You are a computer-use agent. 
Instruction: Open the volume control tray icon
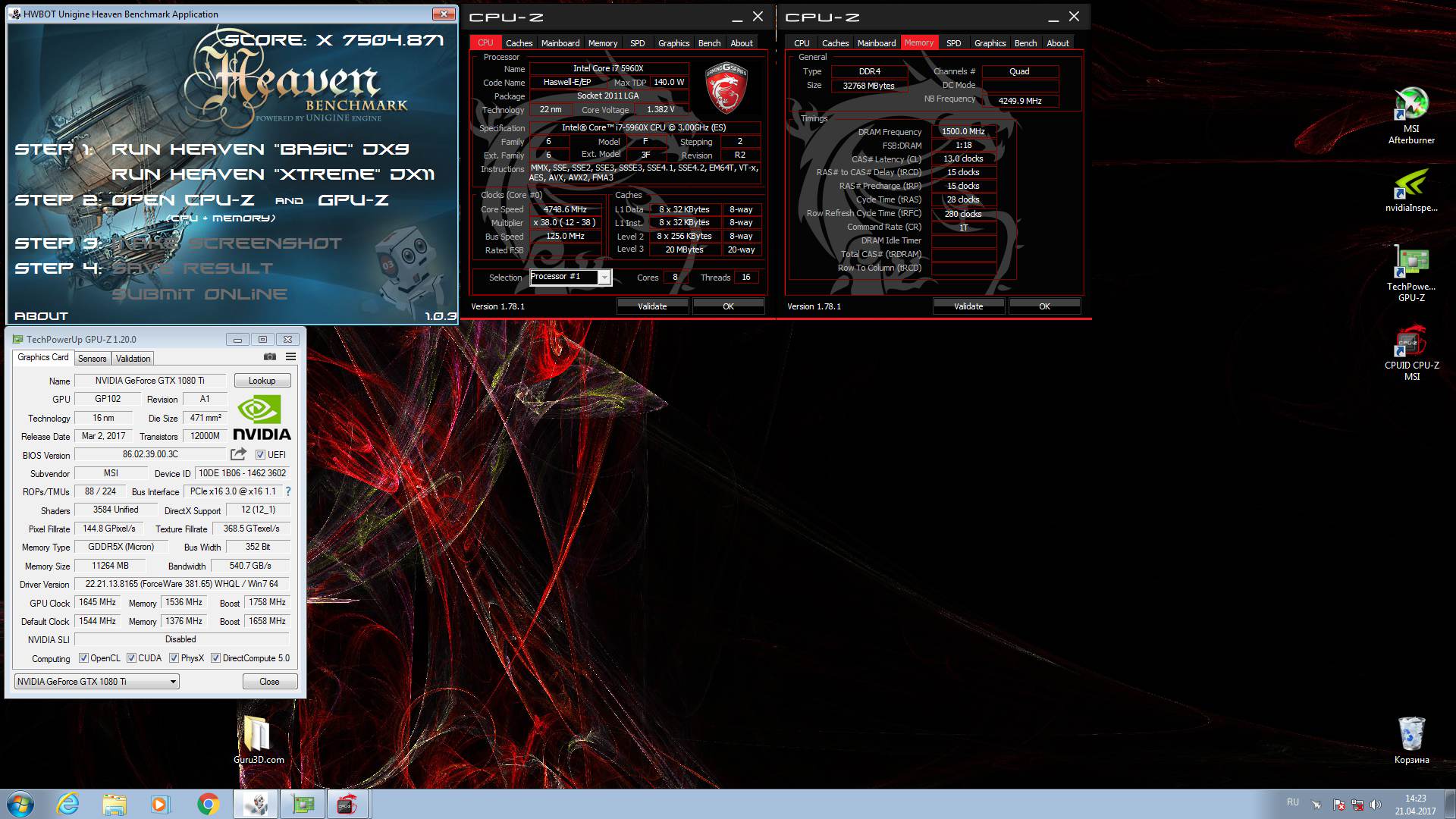click(x=1376, y=805)
